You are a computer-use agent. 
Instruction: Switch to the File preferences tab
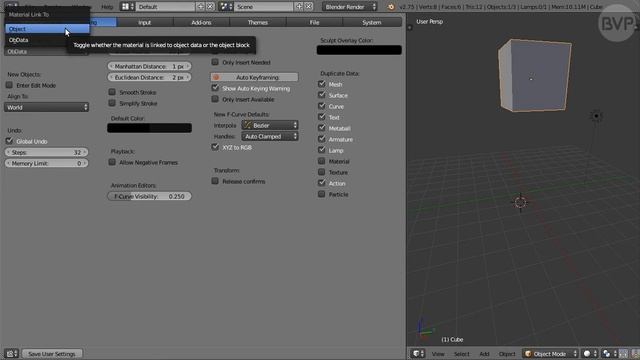[314, 22]
